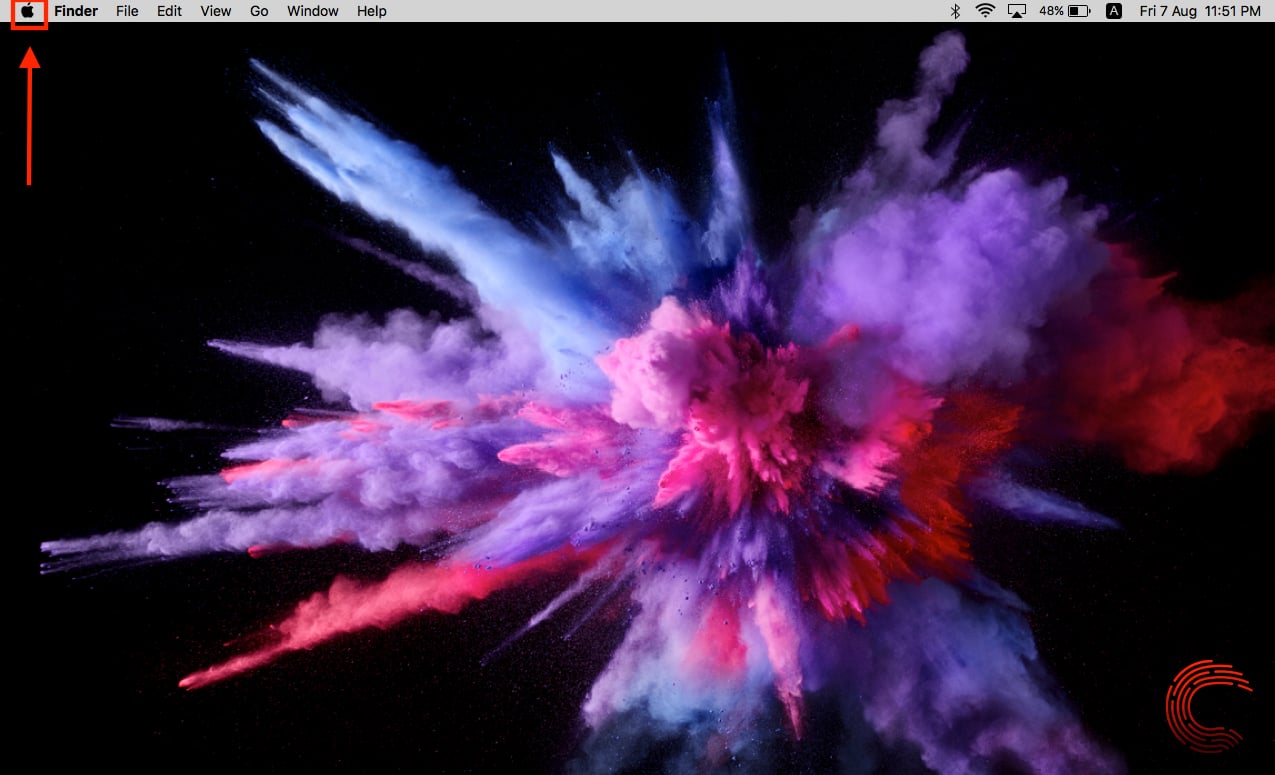Click the AirPlay display icon
This screenshot has width=1275, height=775.
coord(1018,11)
